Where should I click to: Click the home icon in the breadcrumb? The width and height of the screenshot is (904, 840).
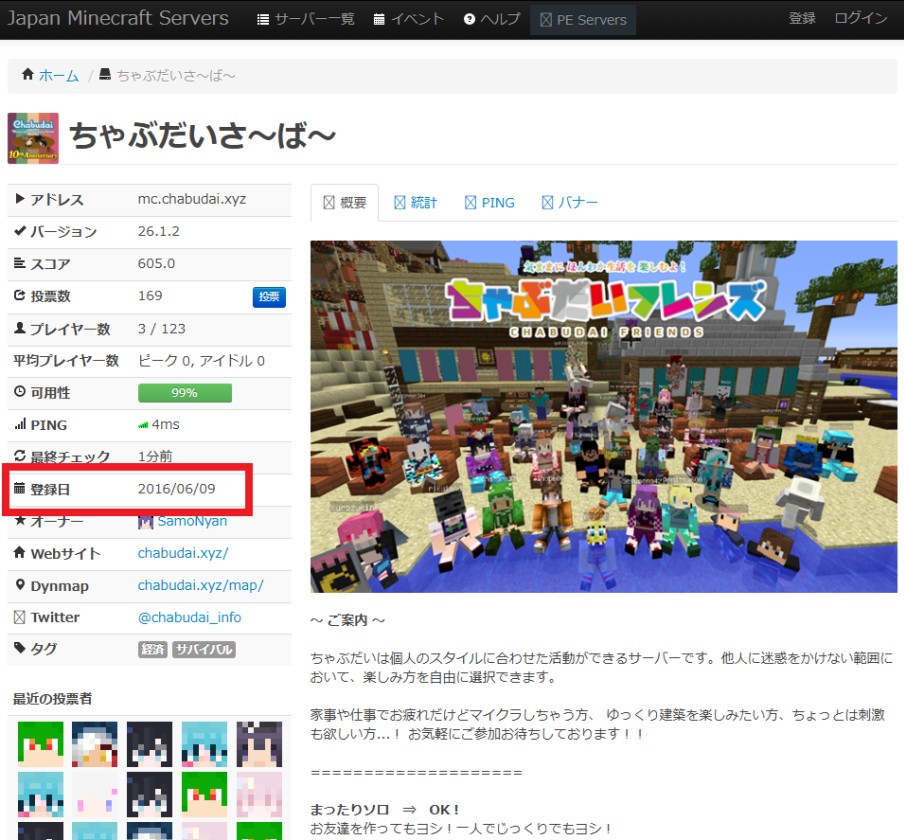tap(28, 74)
